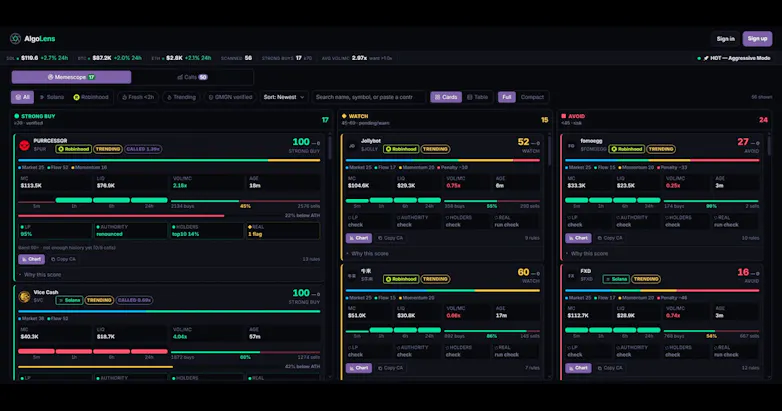Click TRENDING badge on FXD card
The height and width of the screenshot is (411, 782).
point(646,279)
